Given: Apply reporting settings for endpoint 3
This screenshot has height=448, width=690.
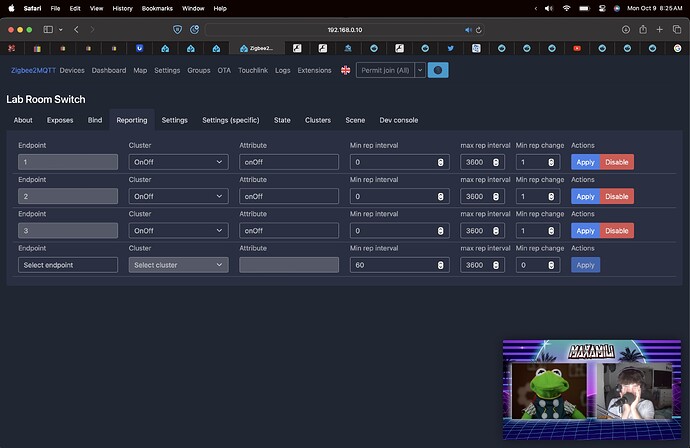Looking at the screenshot, I should point(585,231).
